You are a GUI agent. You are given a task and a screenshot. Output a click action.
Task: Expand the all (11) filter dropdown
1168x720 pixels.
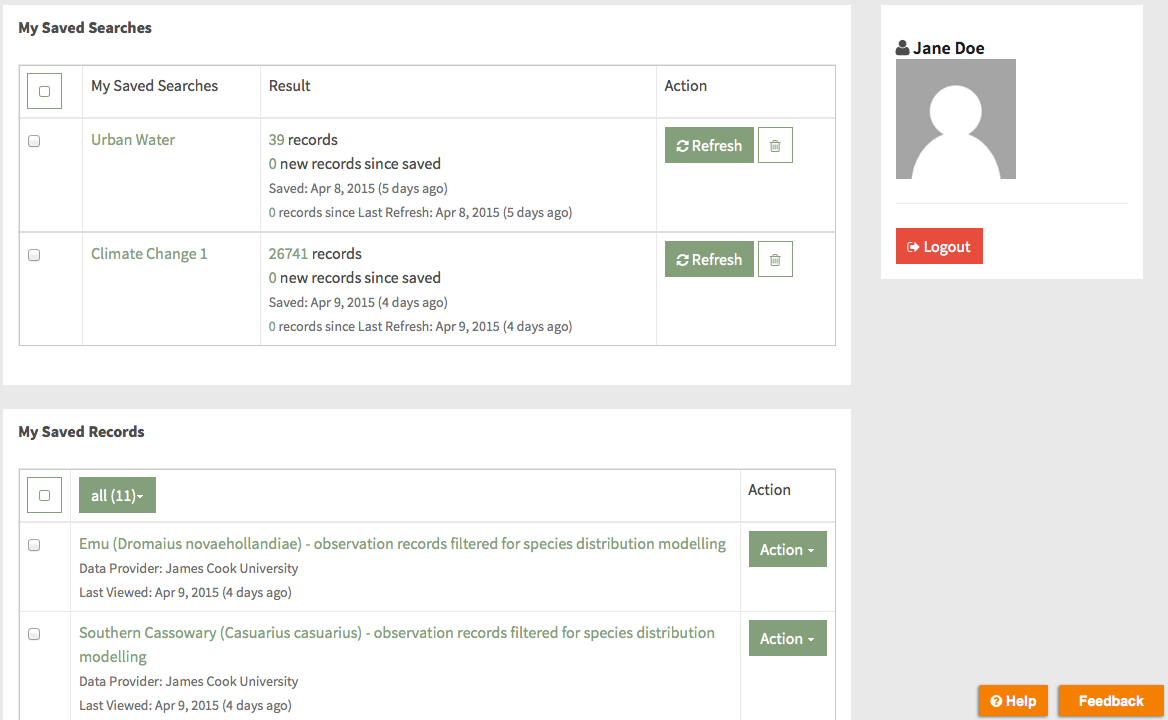click(x=117, y=496)
